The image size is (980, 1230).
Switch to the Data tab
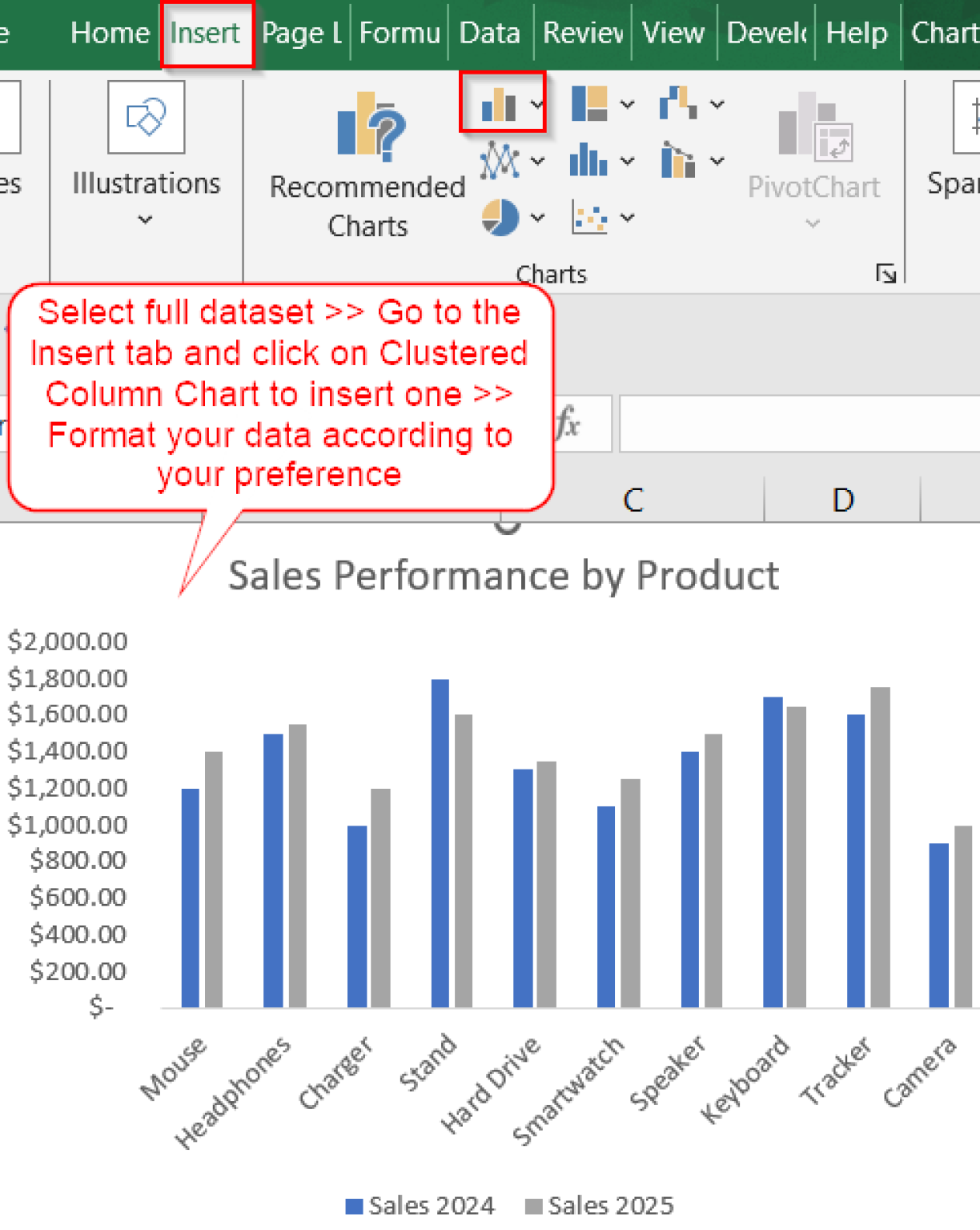[x=490, y=34]
